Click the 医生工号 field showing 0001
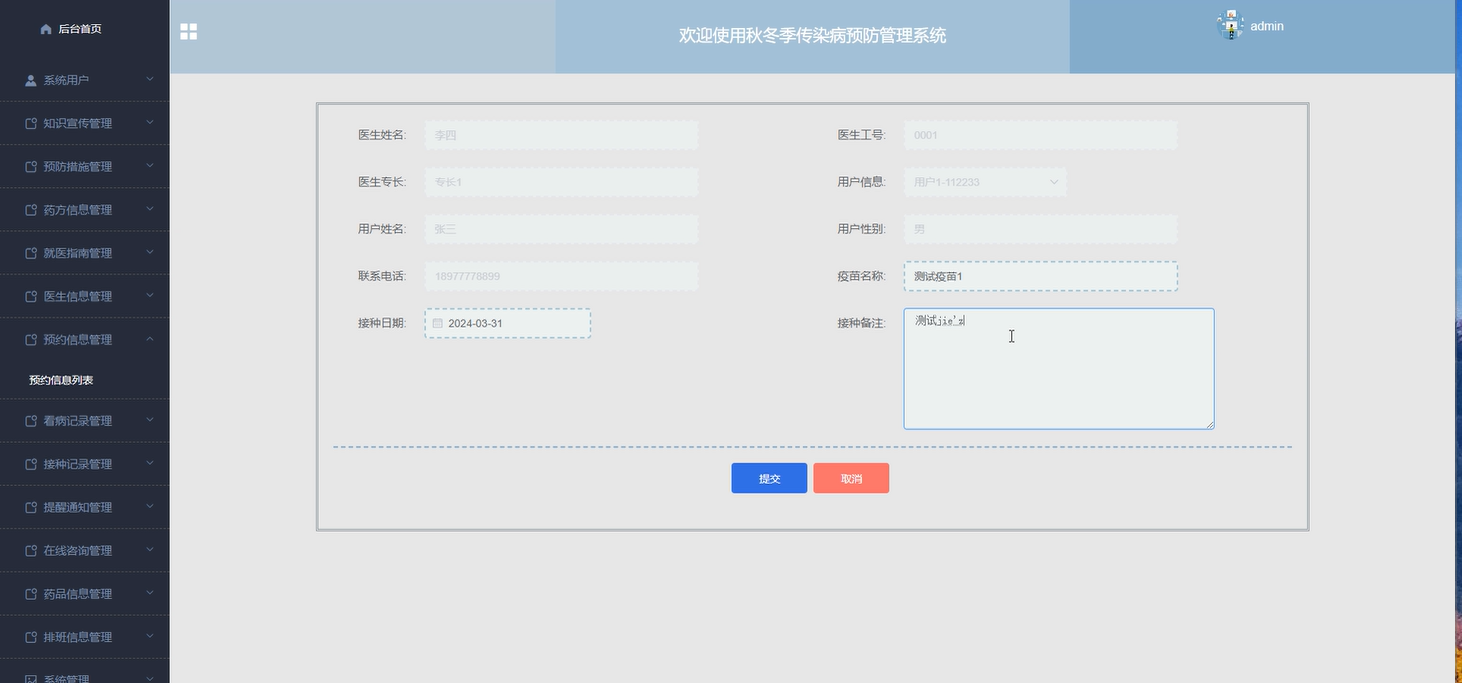This screenshot has width=1462, height=683. tap(1041, 135)
